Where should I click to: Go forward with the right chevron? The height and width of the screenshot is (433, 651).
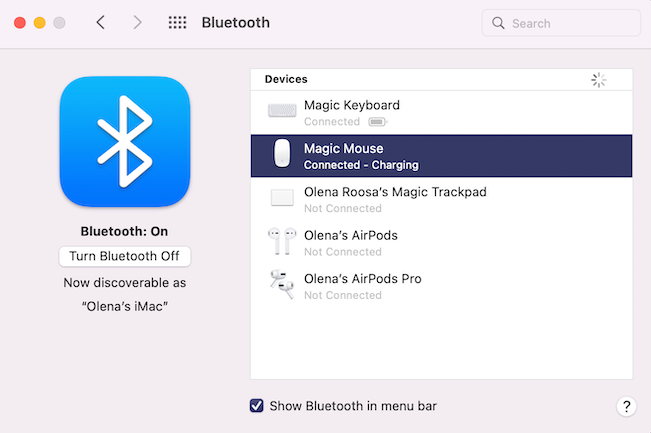point(138,23)
